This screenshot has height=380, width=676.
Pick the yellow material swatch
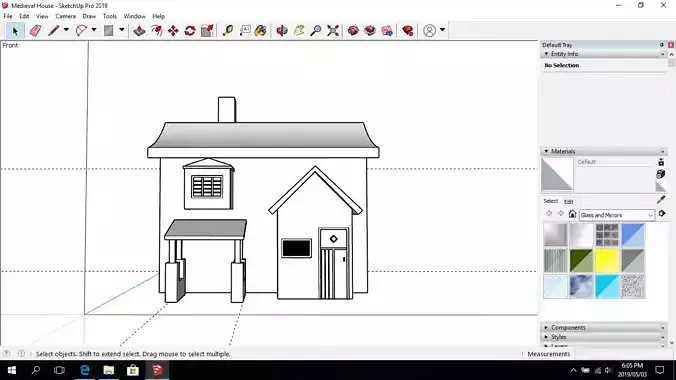click(607, 261)
